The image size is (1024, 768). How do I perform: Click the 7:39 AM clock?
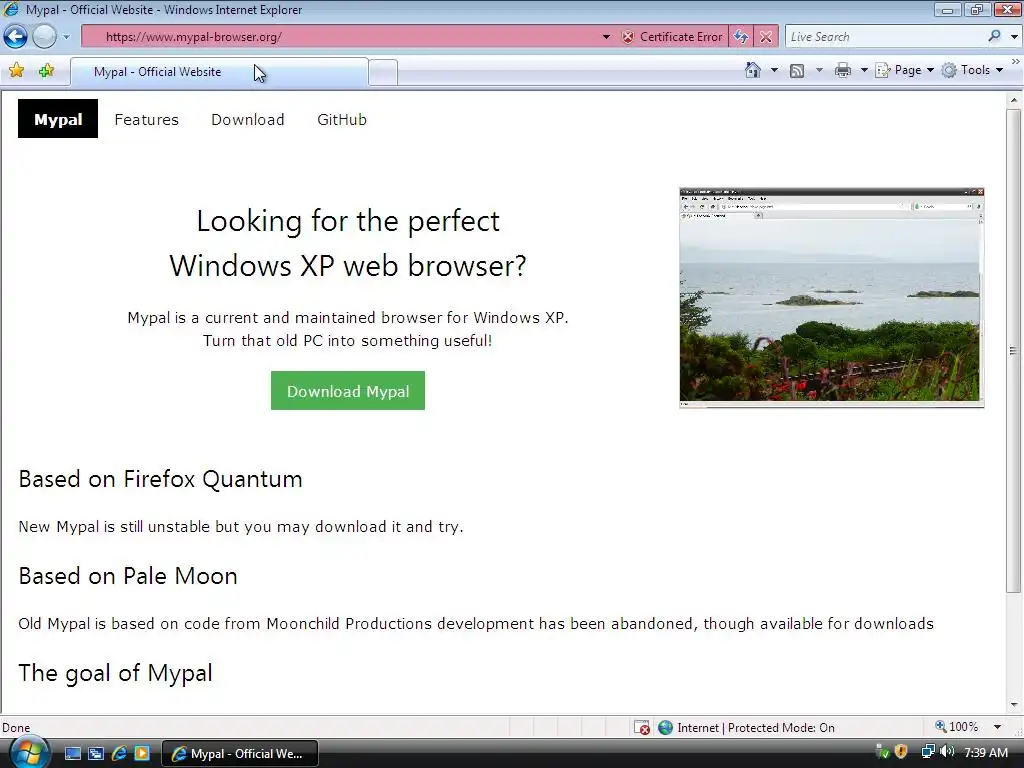(x=986, y=753)
